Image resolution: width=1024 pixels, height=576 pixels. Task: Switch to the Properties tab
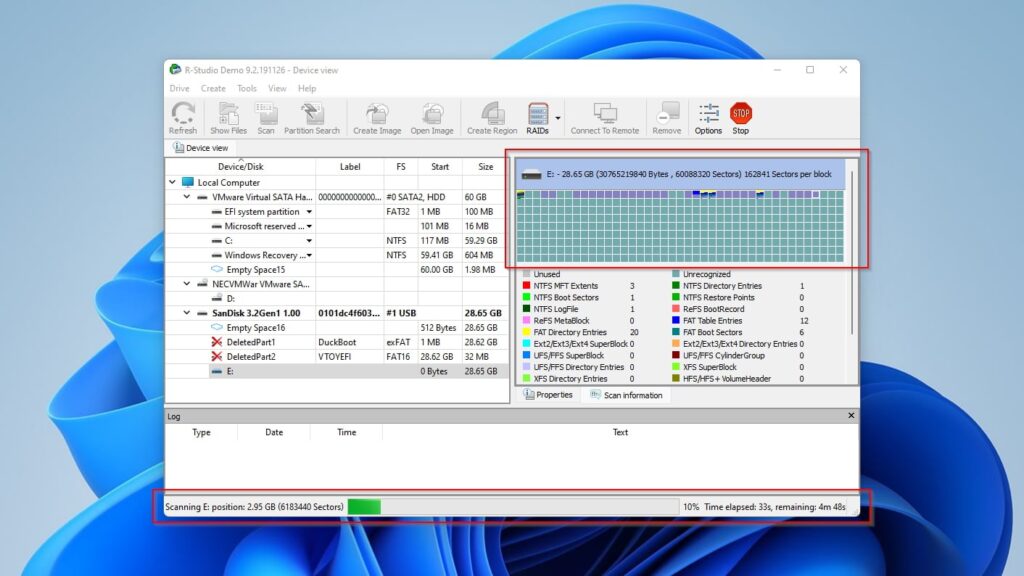(x=549, y=395)
